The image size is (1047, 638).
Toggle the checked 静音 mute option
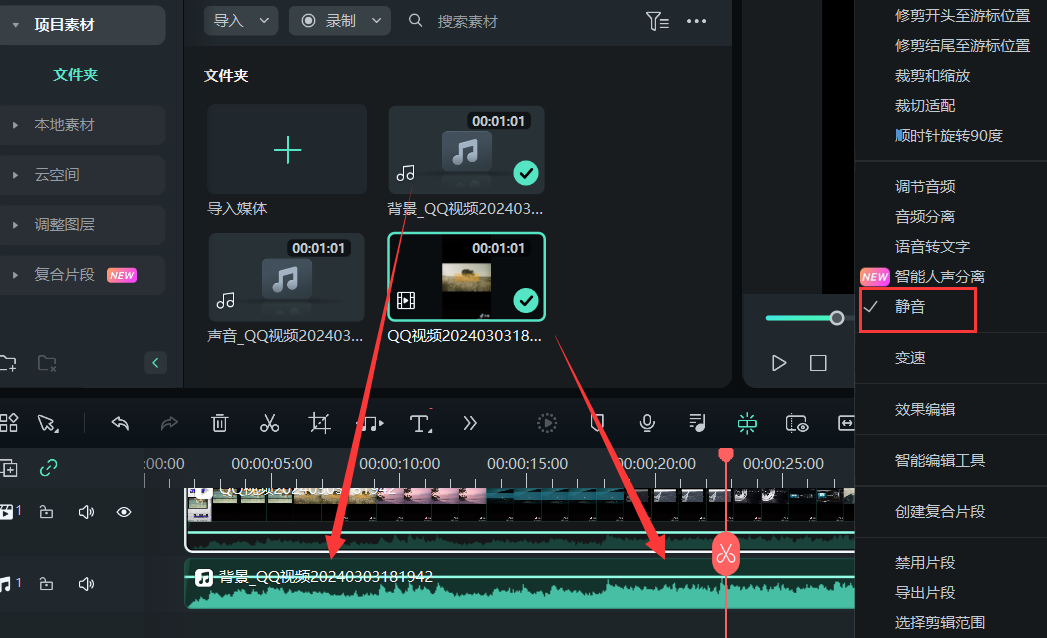pyautogui.click(x=917, y=307)
